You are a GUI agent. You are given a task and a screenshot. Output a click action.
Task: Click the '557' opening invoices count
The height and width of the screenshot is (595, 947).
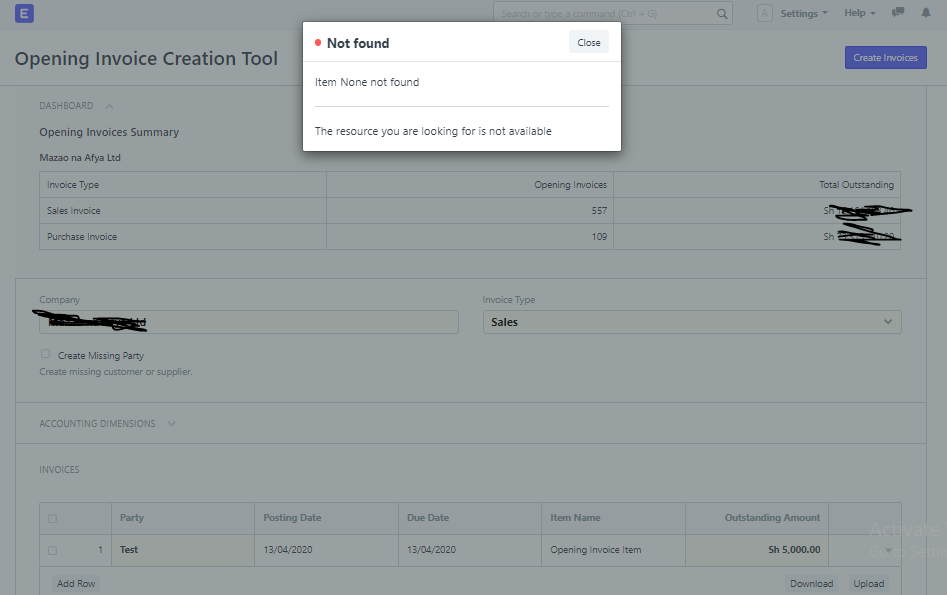pos(599,211)
